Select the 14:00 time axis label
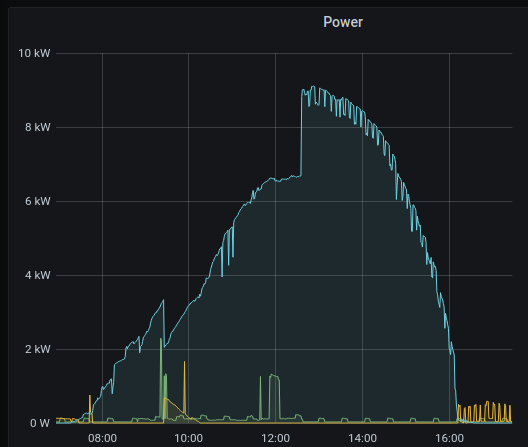 tap(362, 438)
